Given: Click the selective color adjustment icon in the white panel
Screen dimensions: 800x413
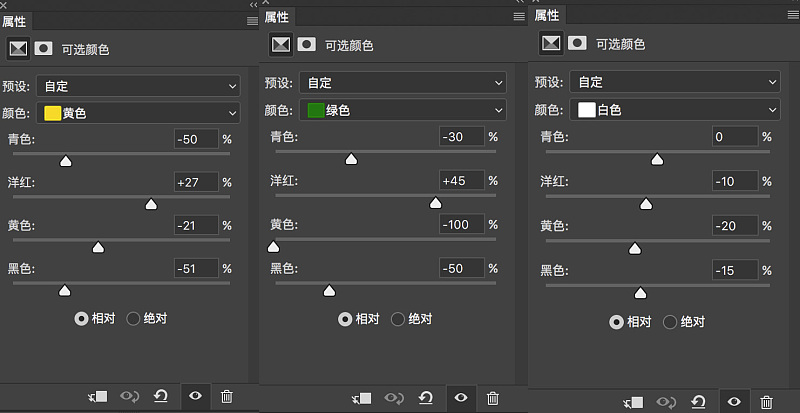Looking at the screenshot, I should click(x=552, y=43).
